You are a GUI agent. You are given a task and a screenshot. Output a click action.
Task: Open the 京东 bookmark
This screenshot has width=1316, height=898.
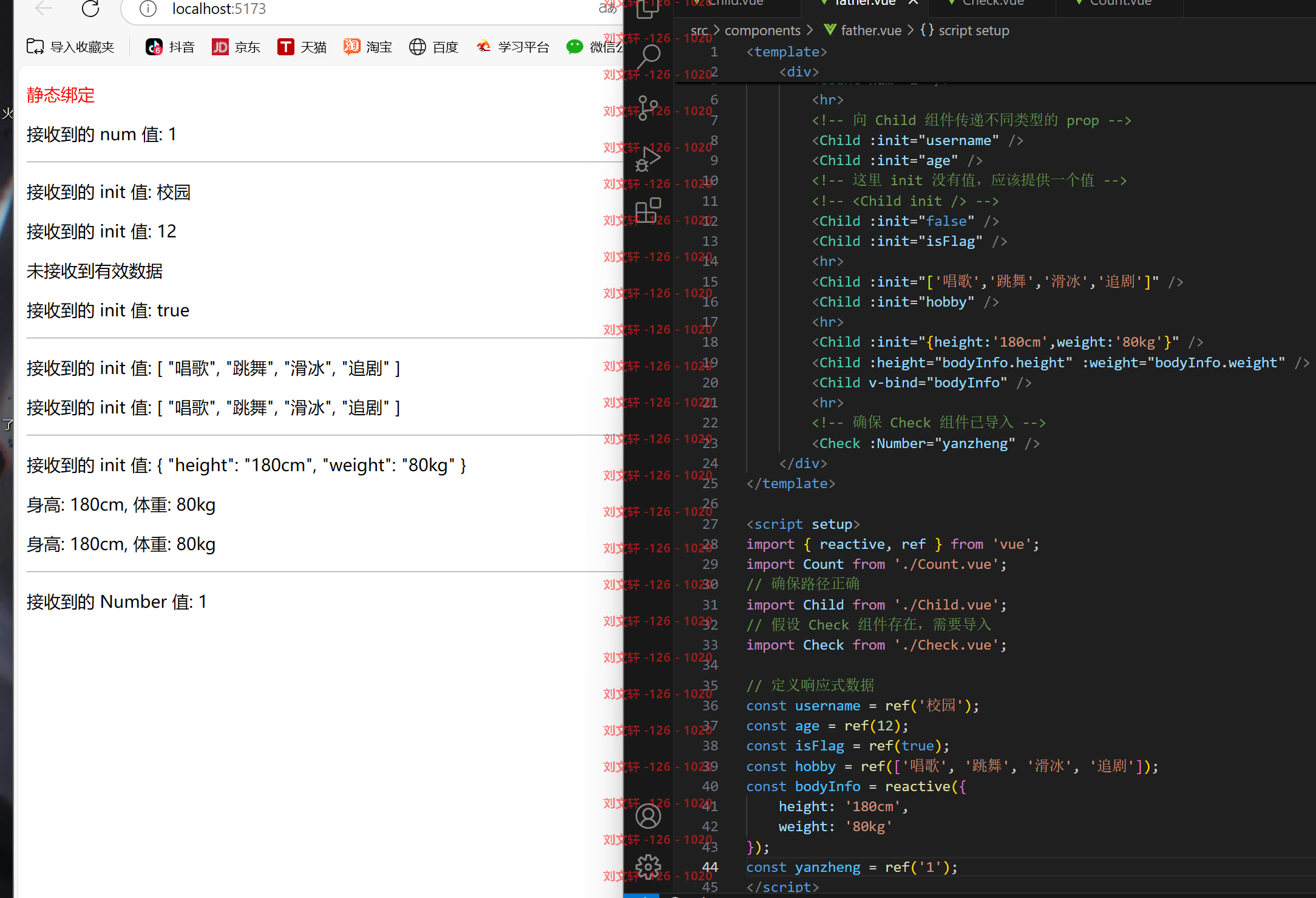(x=236, y=47)
